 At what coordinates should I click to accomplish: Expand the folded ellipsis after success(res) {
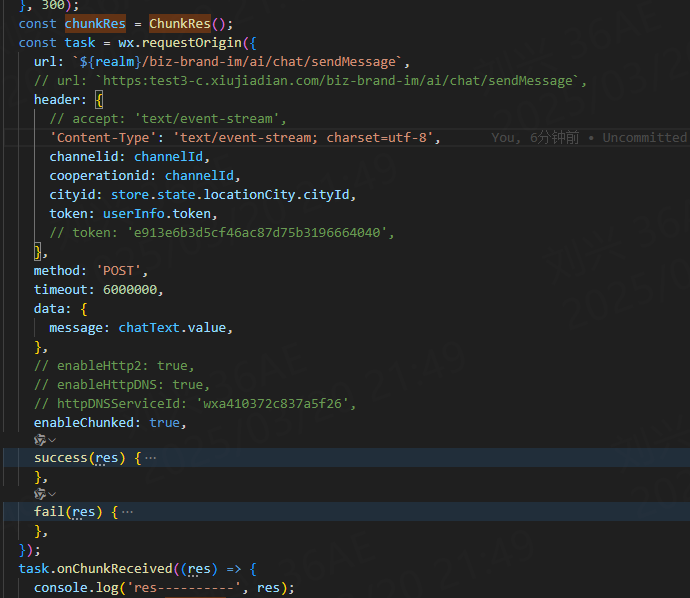150,458
